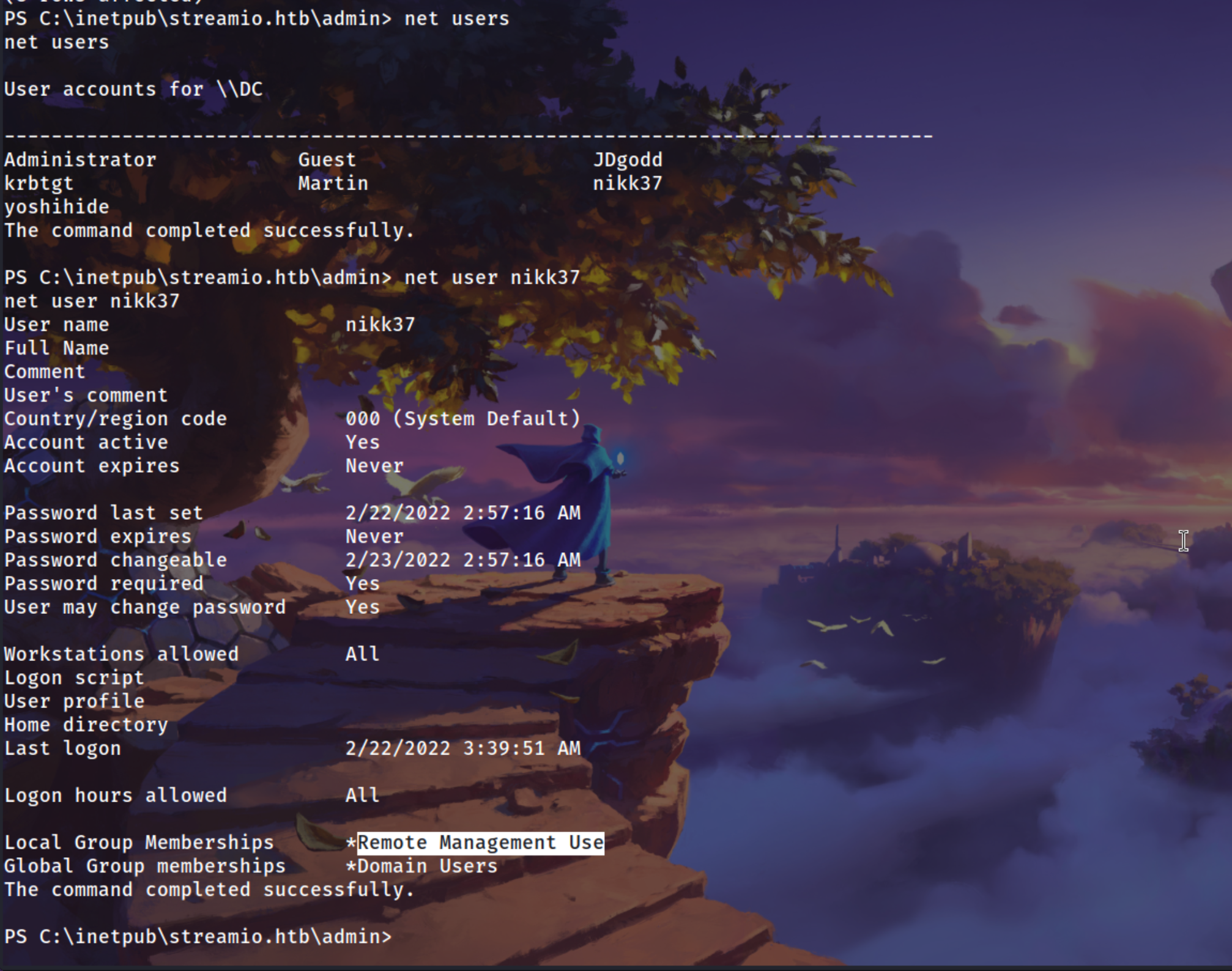Click the highlighted 'Remote Management Use' text

click(481, 843)
